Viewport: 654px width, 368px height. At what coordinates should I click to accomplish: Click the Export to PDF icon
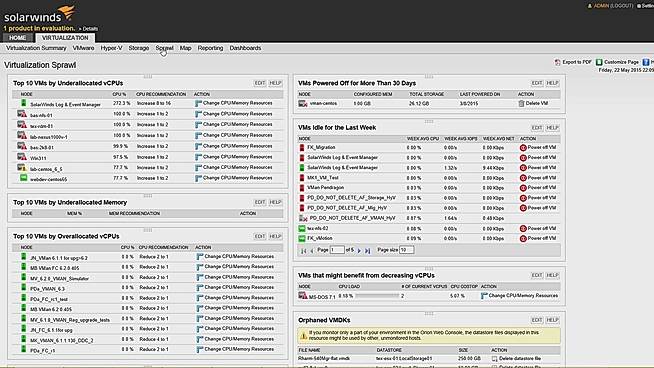tap(557, 62)
